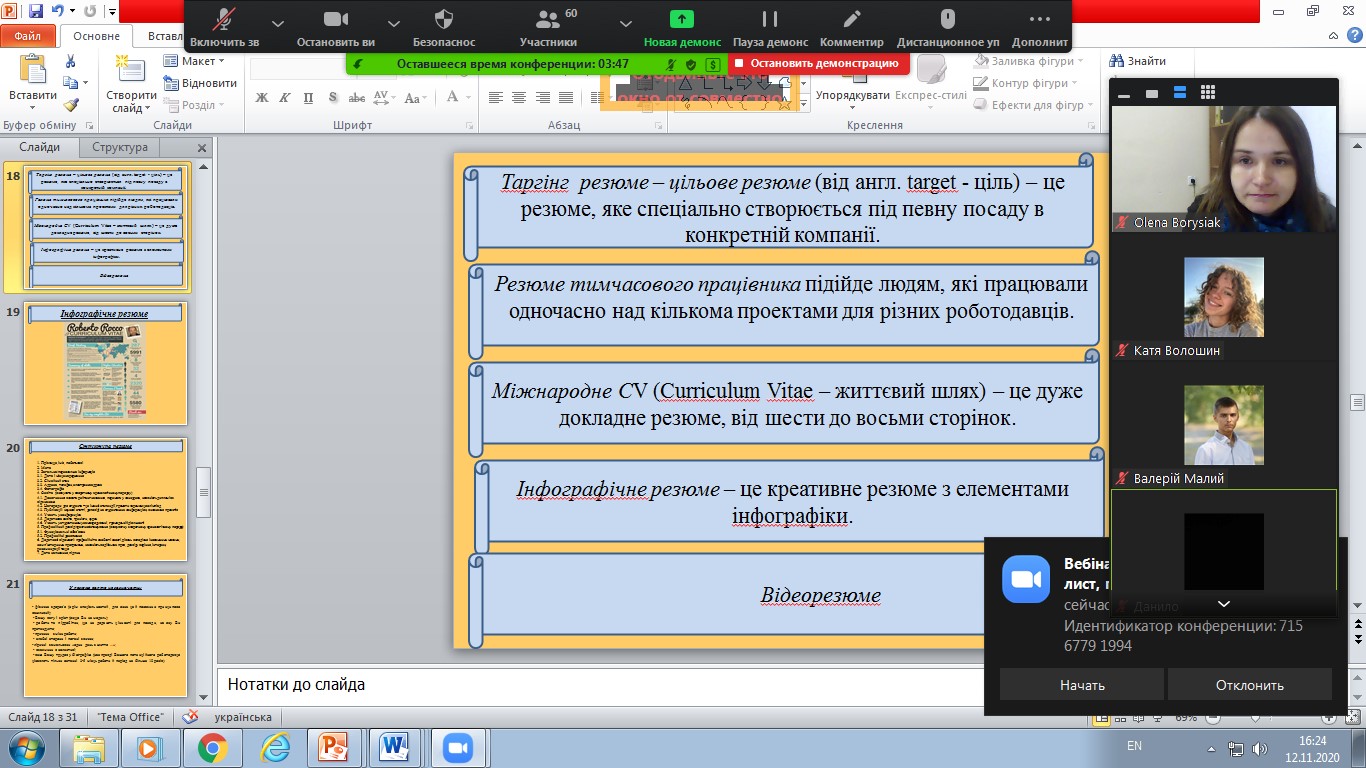The height and width of the screenshot is (768, 1366).
Task: Click red Stop Share button
Action: tap(818, 63)
